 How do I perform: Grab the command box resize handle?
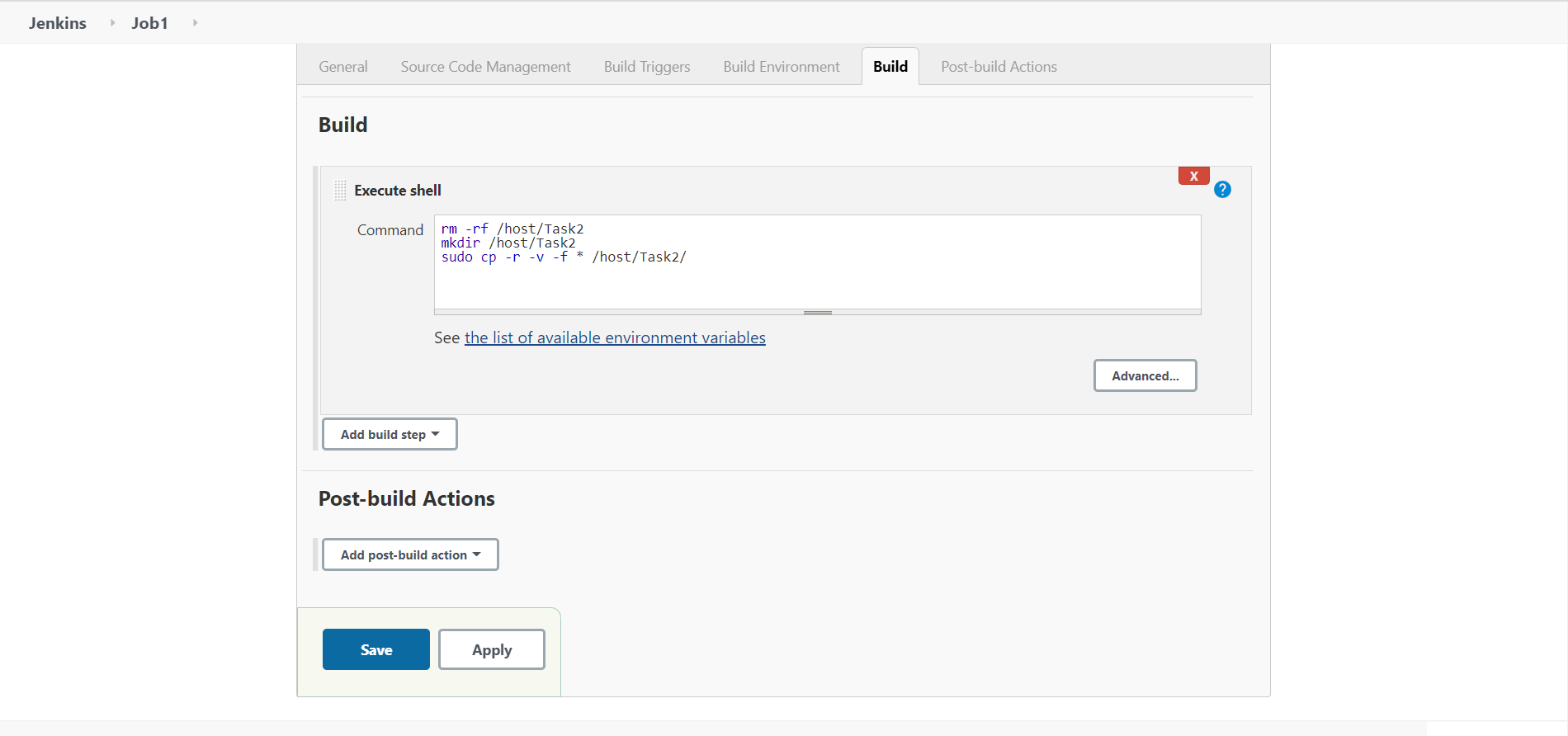tap(817, 313)
